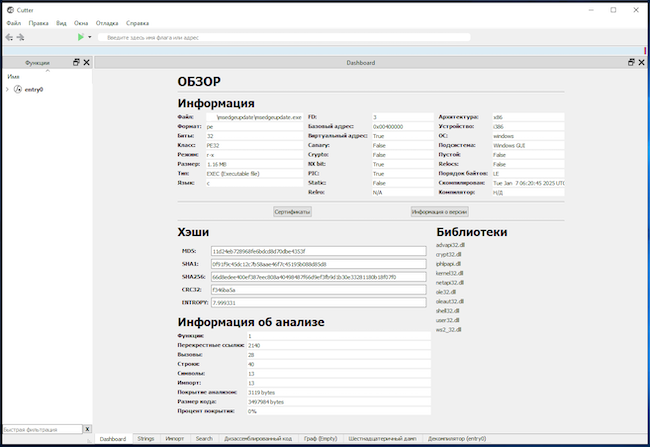Open the Отладка menu
Viewport: 650px width, 447px height.
[107, 22]
